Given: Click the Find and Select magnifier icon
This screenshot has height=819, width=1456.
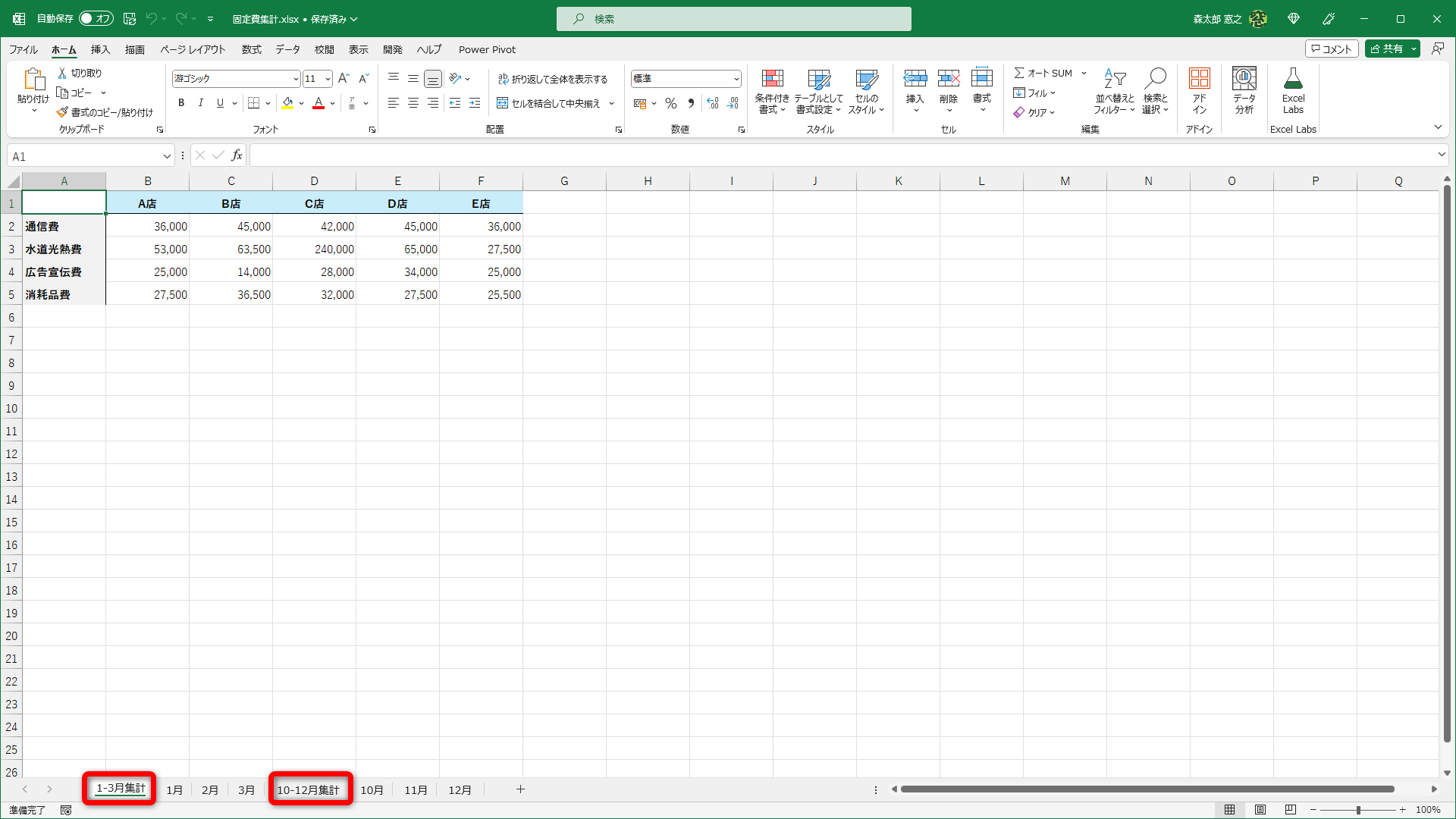Looking at the screenshot, I should pos(1155,79).
